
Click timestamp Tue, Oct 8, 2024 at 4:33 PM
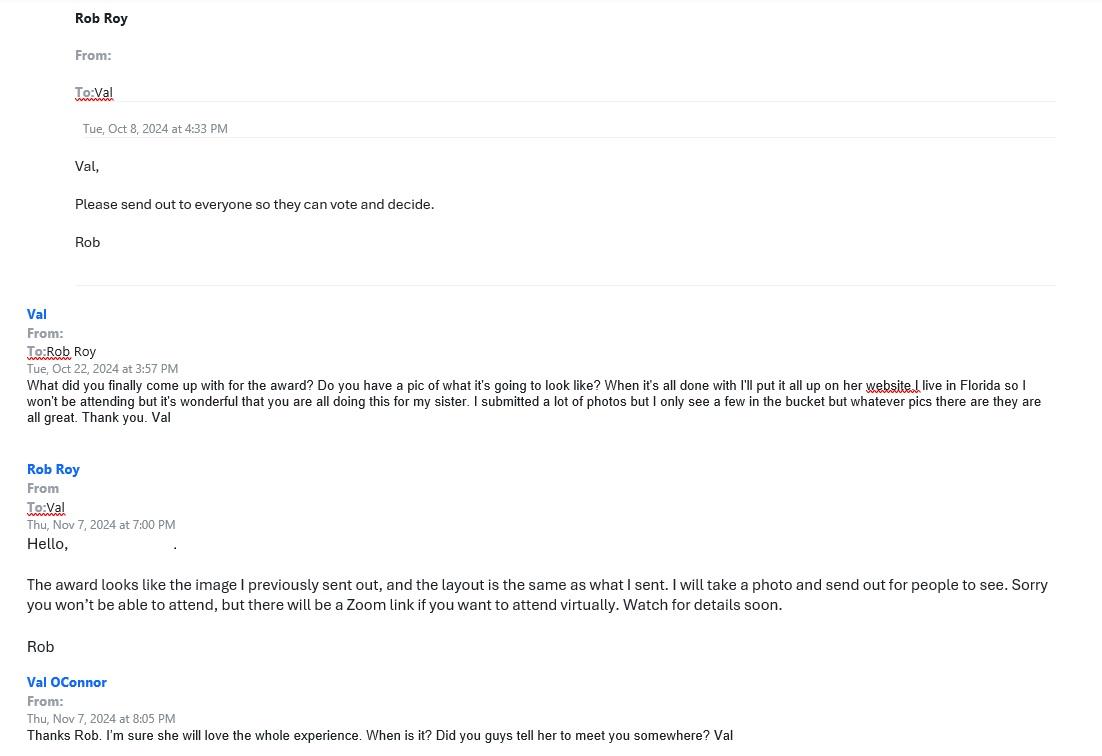coord(155,129)
